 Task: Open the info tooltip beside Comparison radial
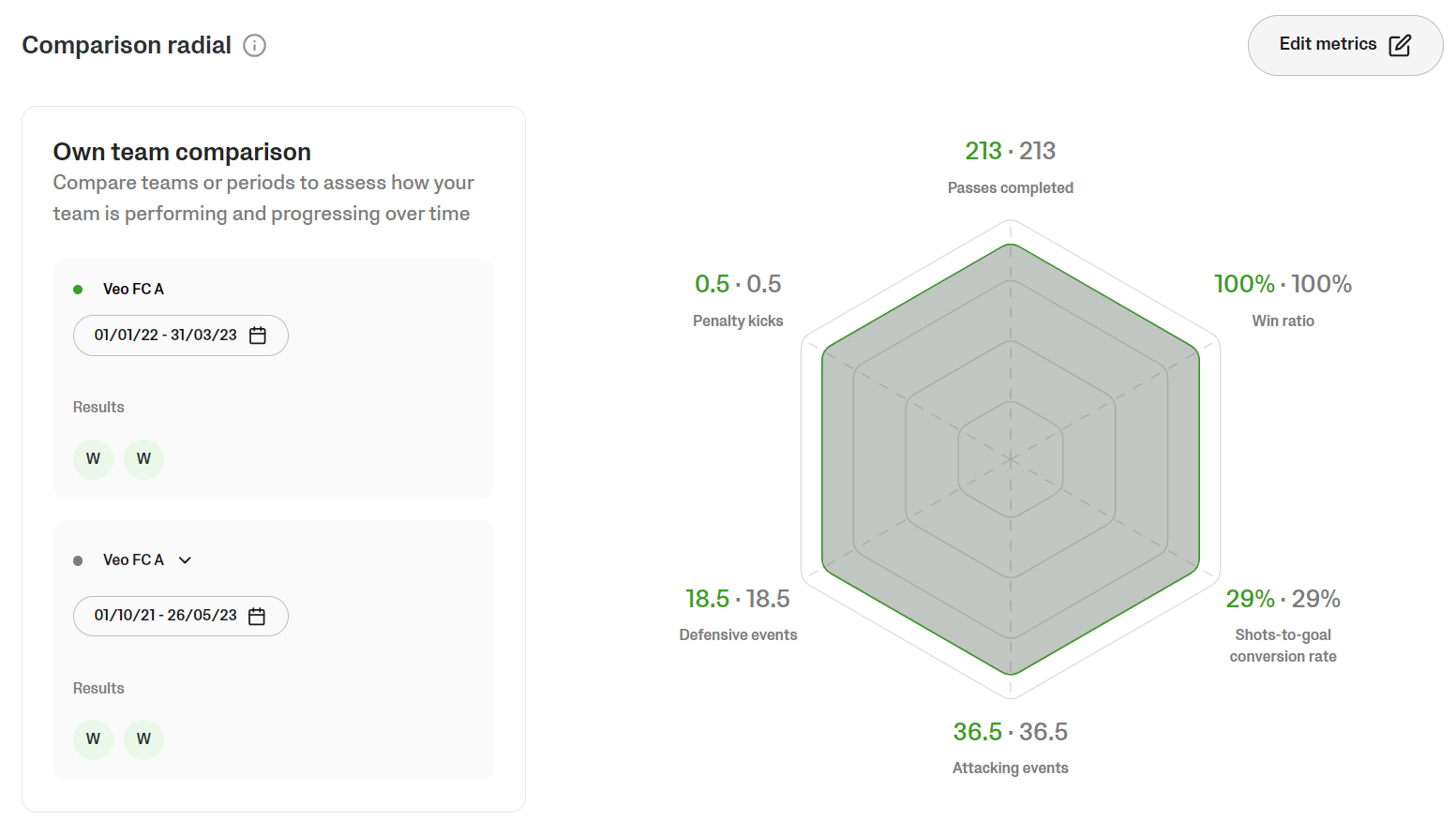coord(254,45)
